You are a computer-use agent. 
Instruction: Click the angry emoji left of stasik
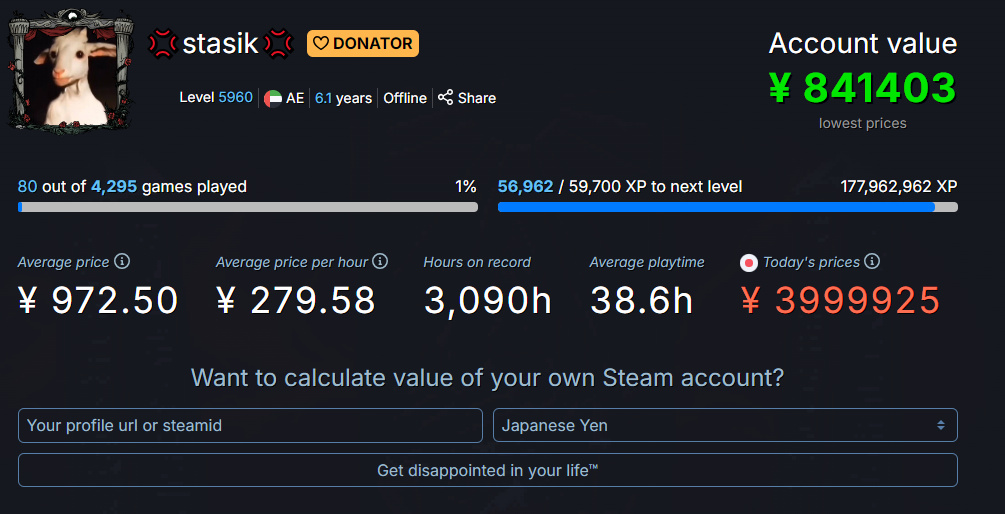click(x=163, y=44)
